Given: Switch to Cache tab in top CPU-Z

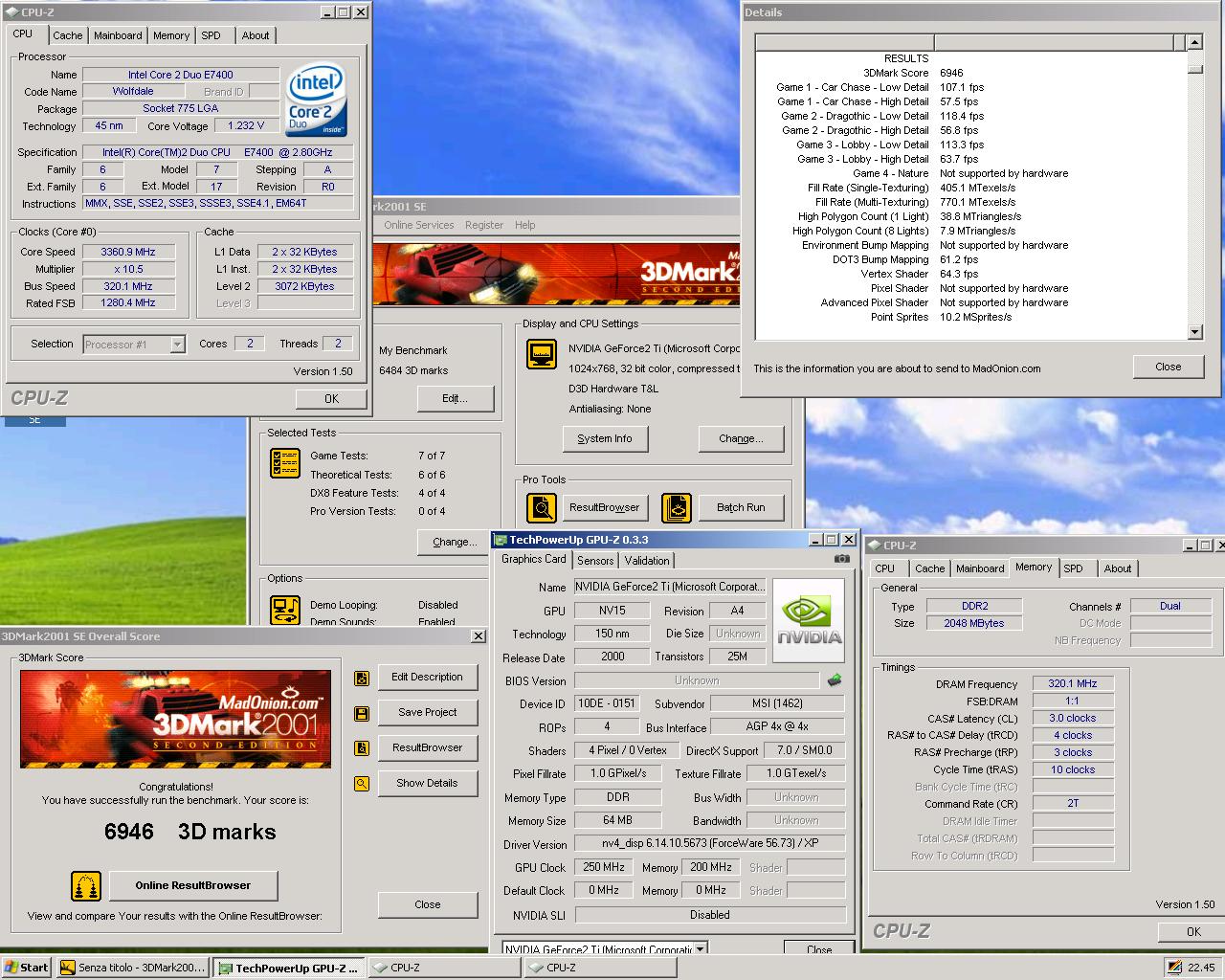Looking at the screenshot, I should coord(67,35).
